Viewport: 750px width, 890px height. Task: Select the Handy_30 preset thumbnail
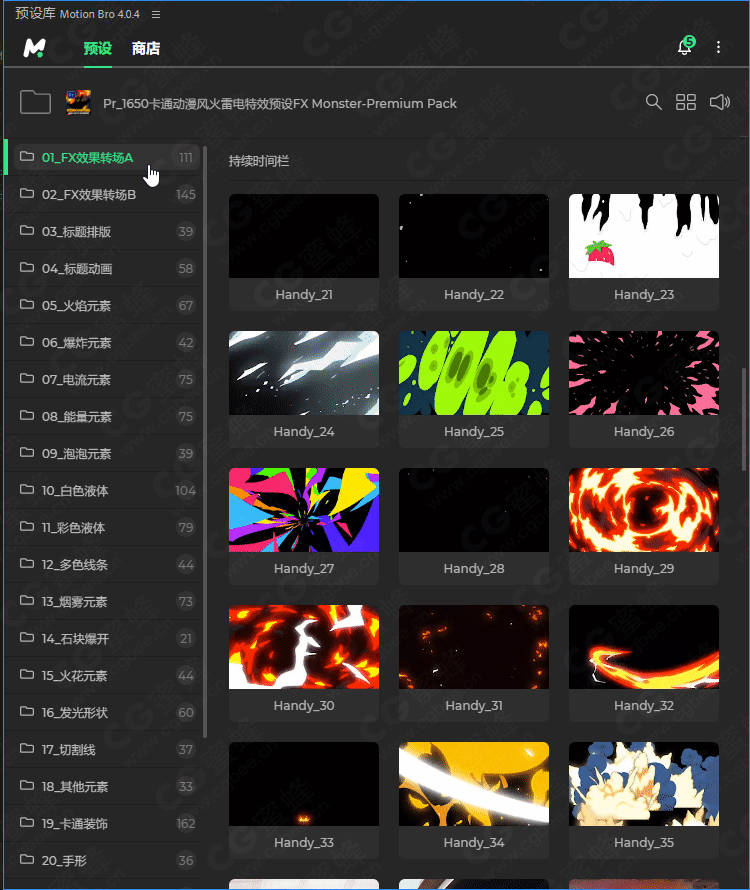coord(304,647)
